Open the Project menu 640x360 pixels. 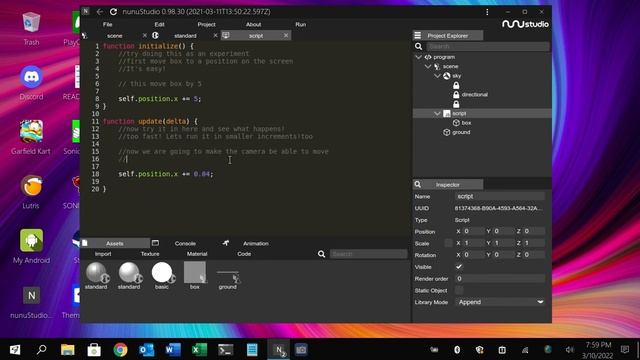[x=207, y=24]
